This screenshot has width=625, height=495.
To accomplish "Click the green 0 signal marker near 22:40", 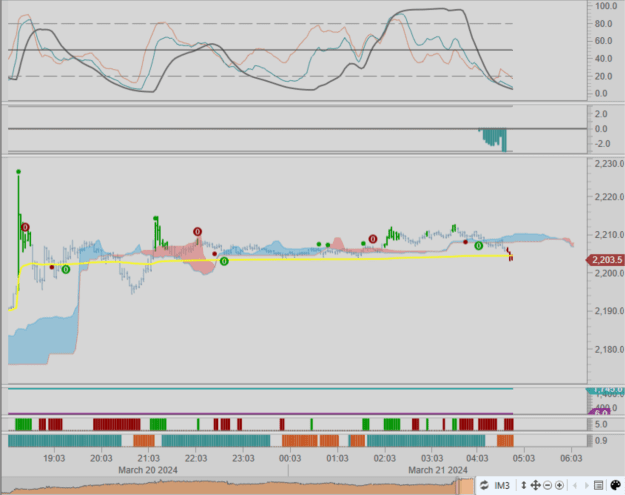I will [x=224, y=261].
